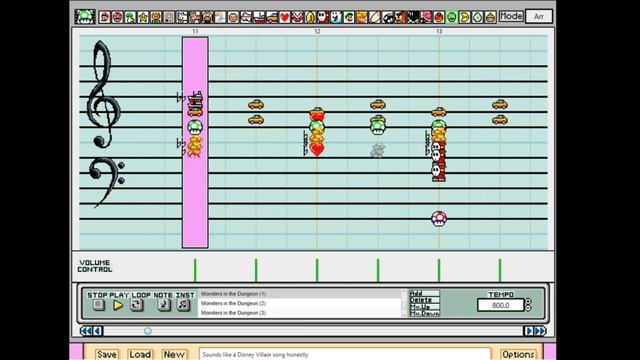This screenshot has width=640, height=360.
Task: Select the Car instrument in toolbar
Action: pyautogui.click(x=272, y=17)
